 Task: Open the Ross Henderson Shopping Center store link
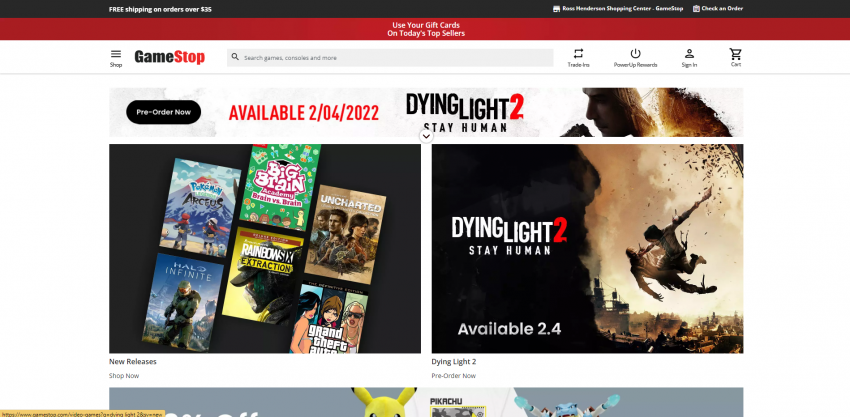tap(622, 9)
